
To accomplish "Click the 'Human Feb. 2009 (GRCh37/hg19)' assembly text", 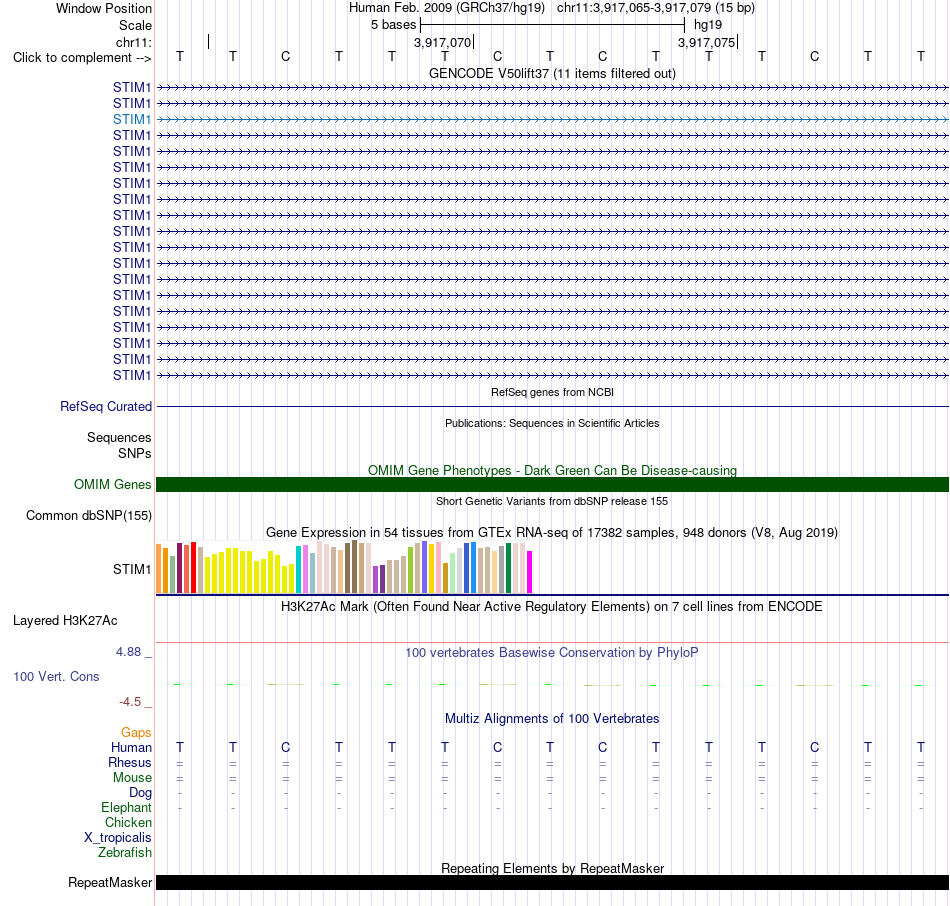I will tap(447, 8).
